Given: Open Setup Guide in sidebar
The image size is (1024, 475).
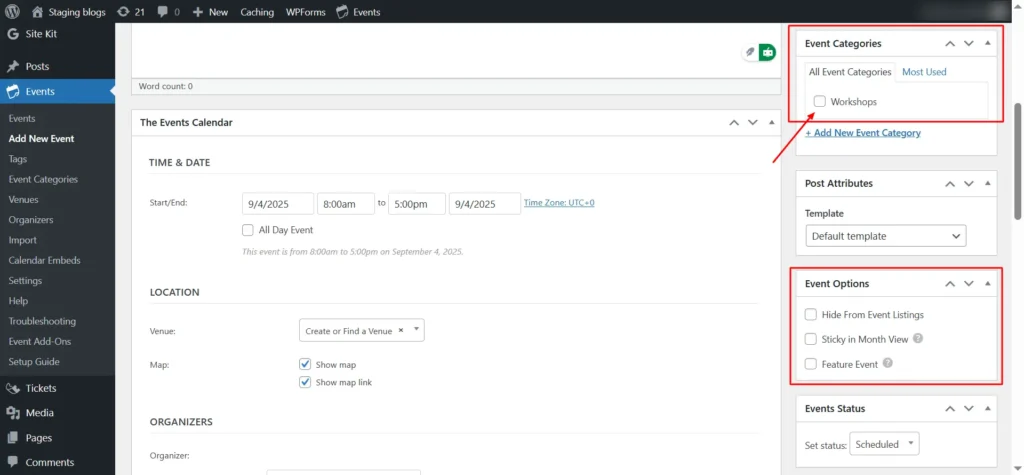Looking at the screenshot, I should pyautogui.click(x=34, y=362).
